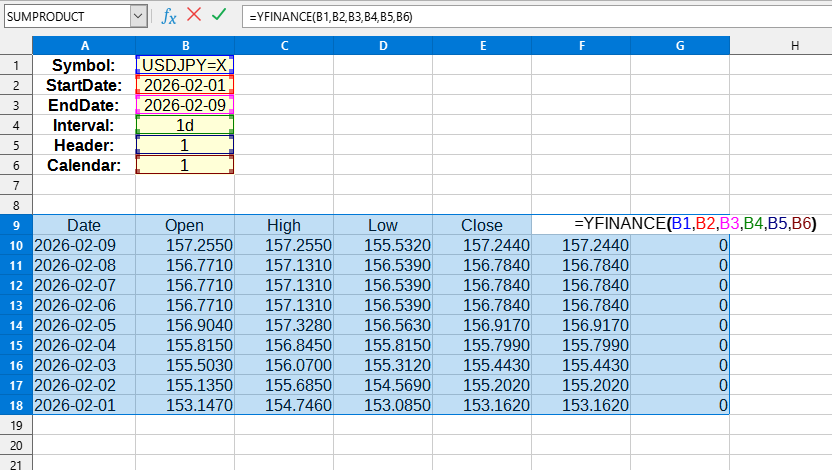Click value 153.1620 in column F
The height and width of the screenshot is (470, 832).
click(x=581, y=405)
